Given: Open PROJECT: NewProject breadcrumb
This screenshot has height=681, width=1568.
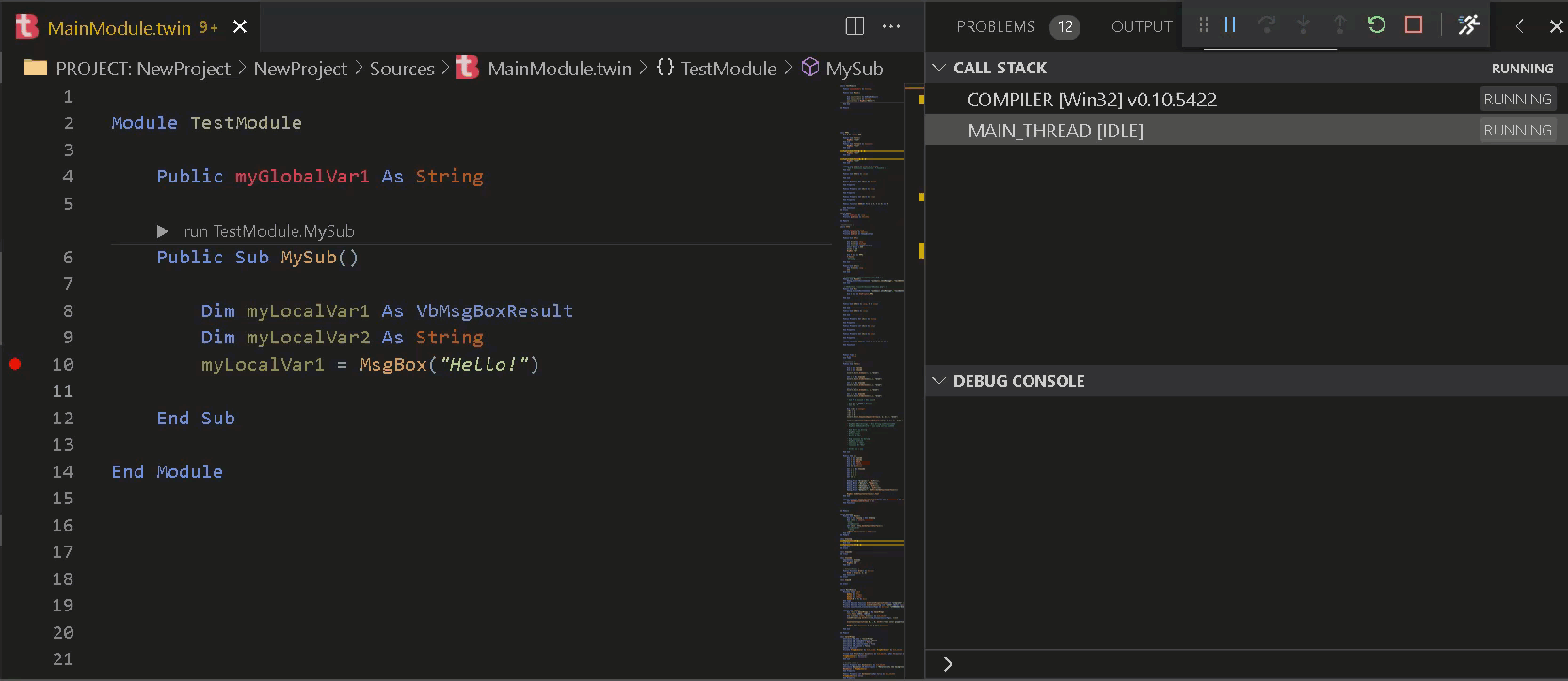Looking at the screenshot, I should coord(143,69).
